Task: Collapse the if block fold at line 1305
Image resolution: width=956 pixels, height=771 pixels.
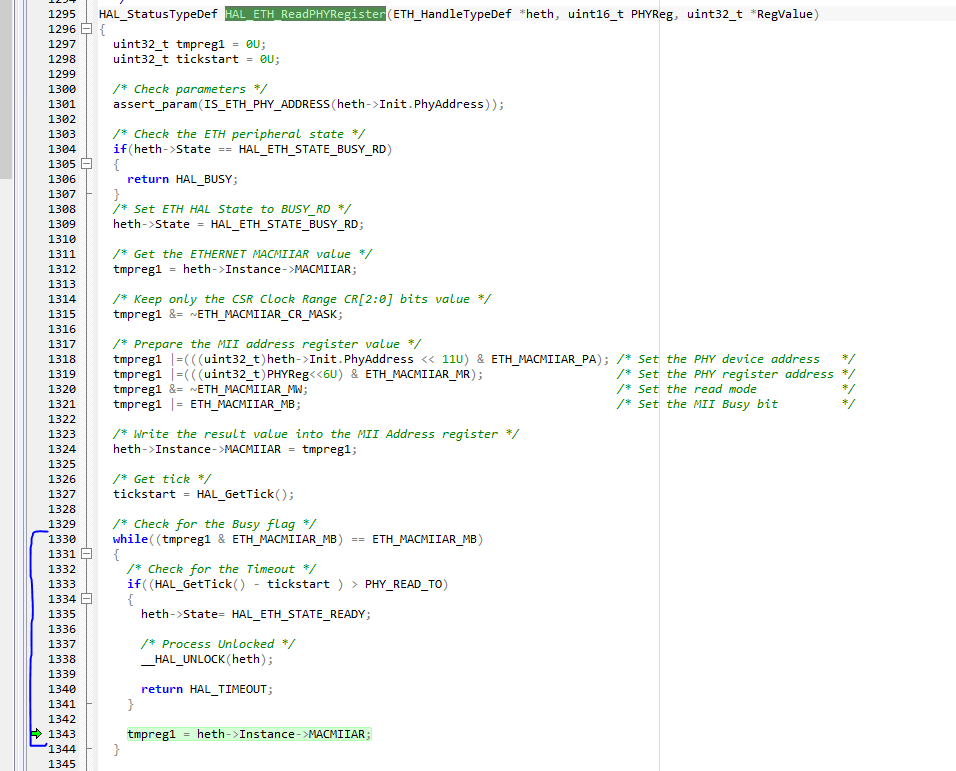Action: [x=87, y=164]
